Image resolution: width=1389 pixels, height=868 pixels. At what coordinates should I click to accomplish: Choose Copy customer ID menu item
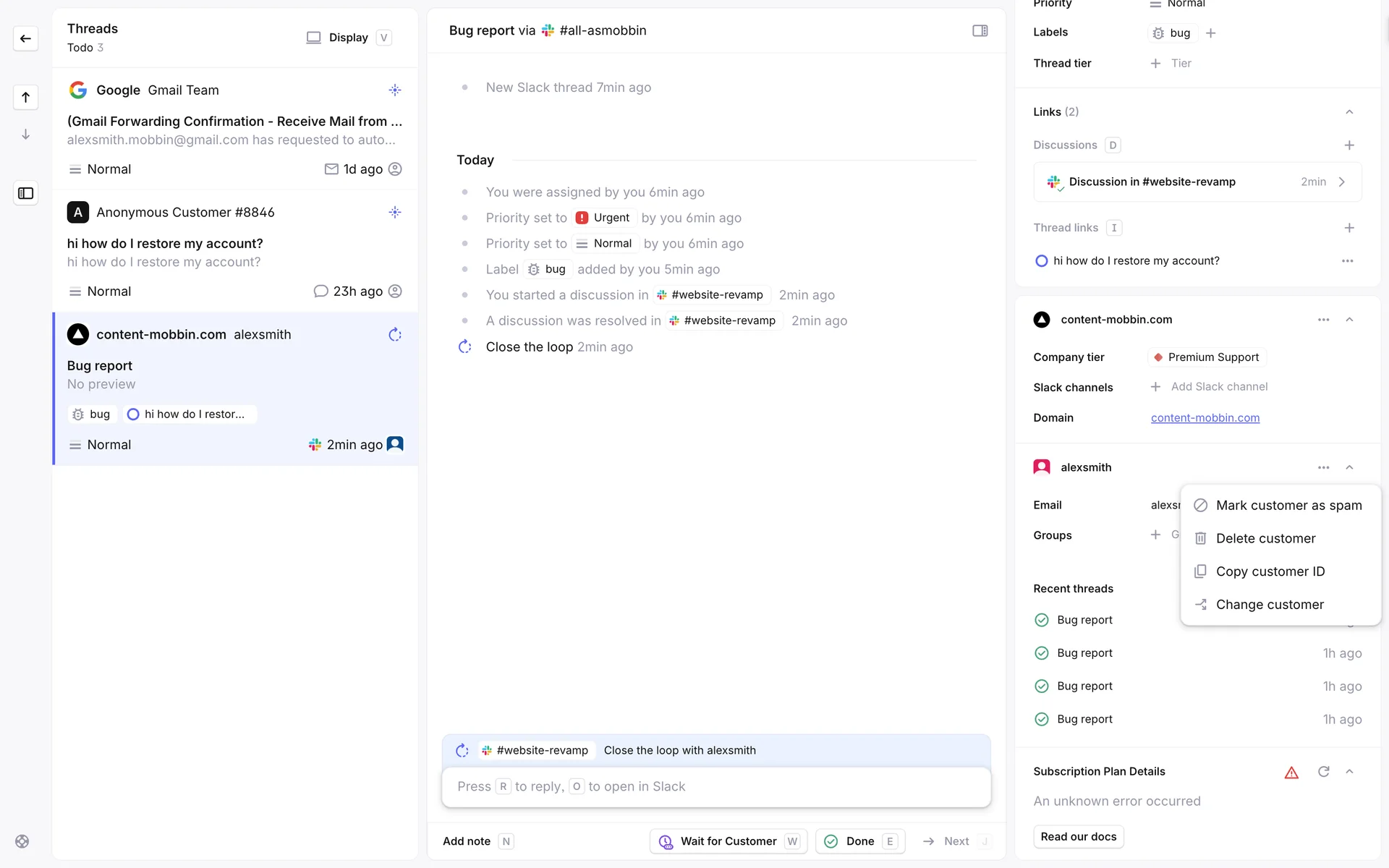pos(1270,571)
